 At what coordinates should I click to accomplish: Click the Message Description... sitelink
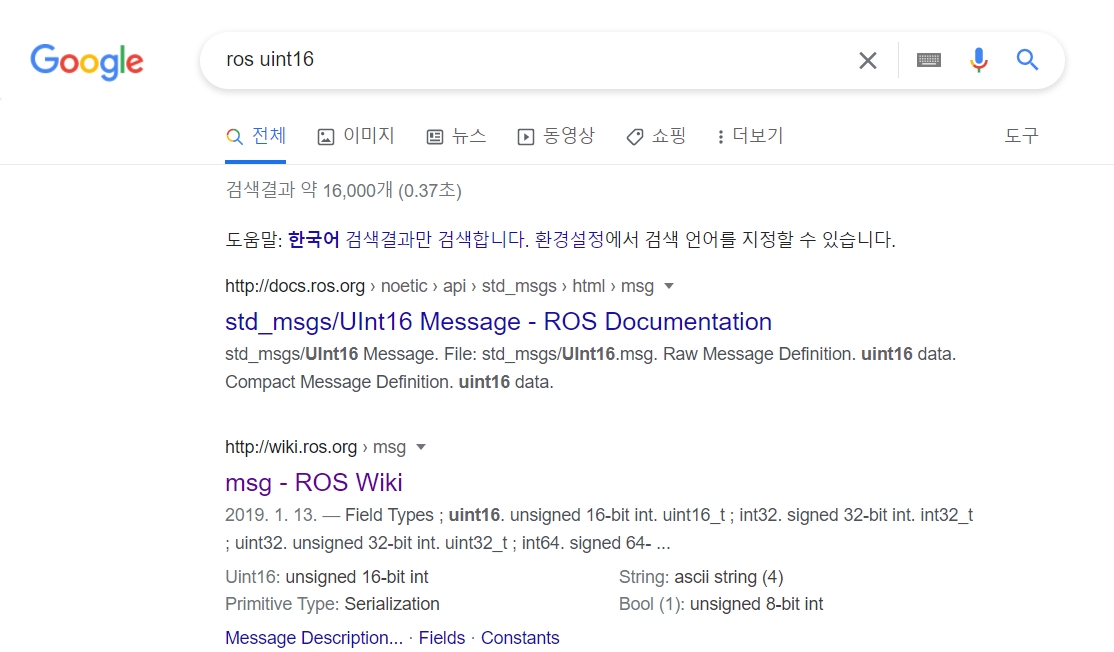pos(314,638)
